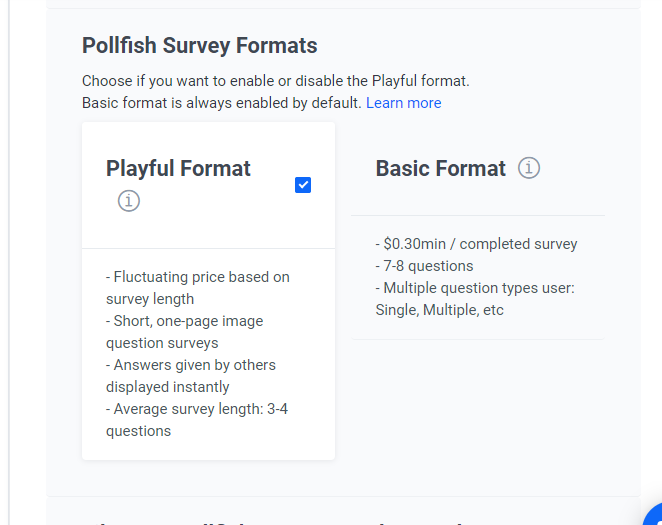This screenshot has height=525, width=662.
Task: Click the cut-off heading at page bottom
Action: pyautogui.click(x=280, y=521)
